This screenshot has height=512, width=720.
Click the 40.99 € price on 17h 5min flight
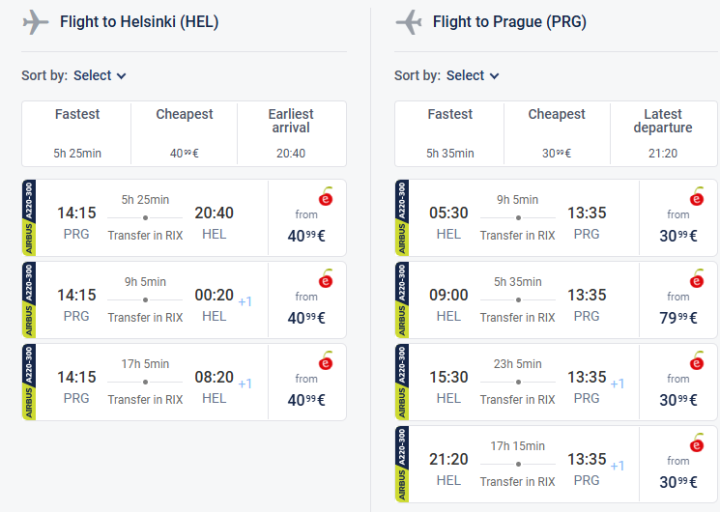307,400
